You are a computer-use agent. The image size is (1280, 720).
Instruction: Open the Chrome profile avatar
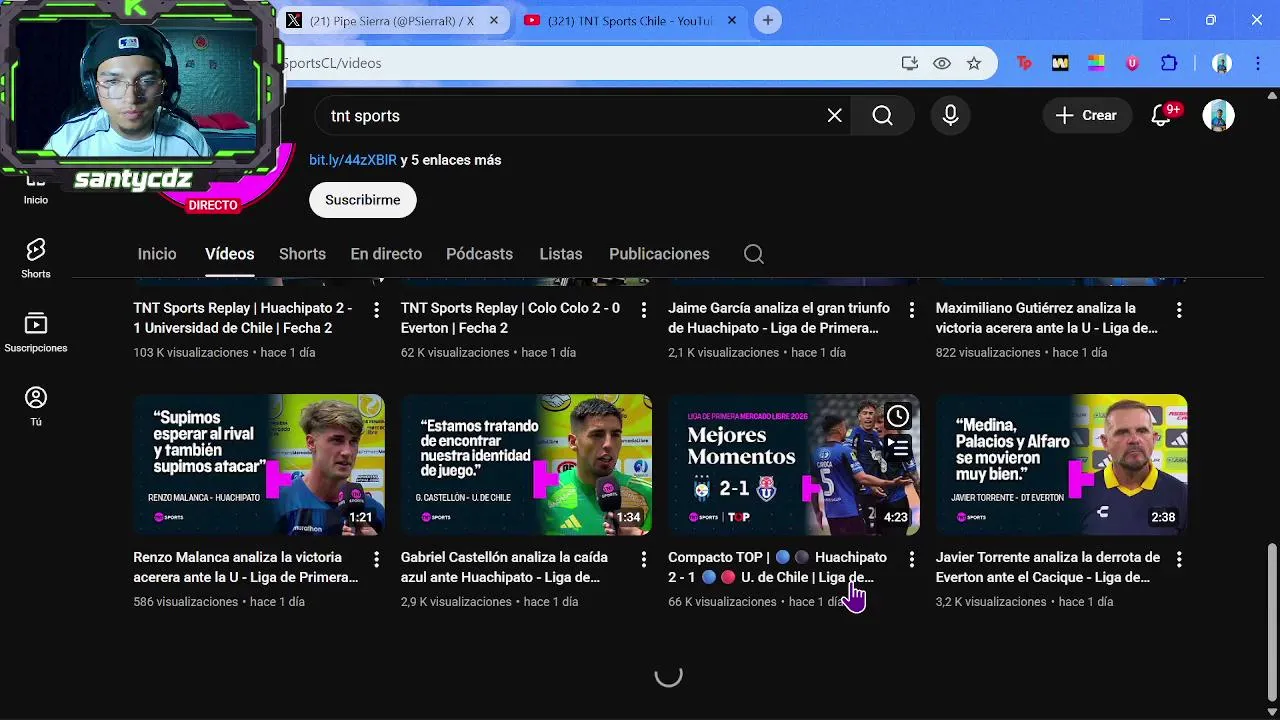[1222, 63]
